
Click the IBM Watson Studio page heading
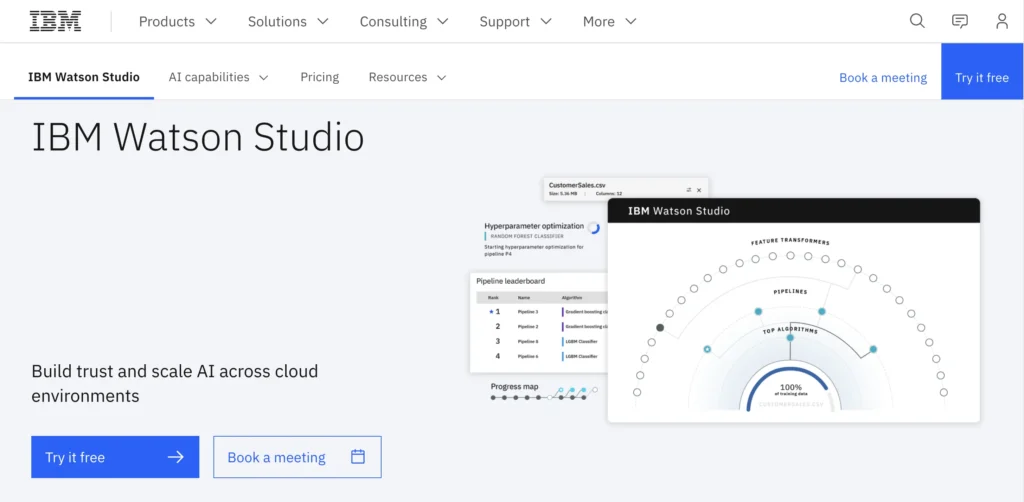198,137
